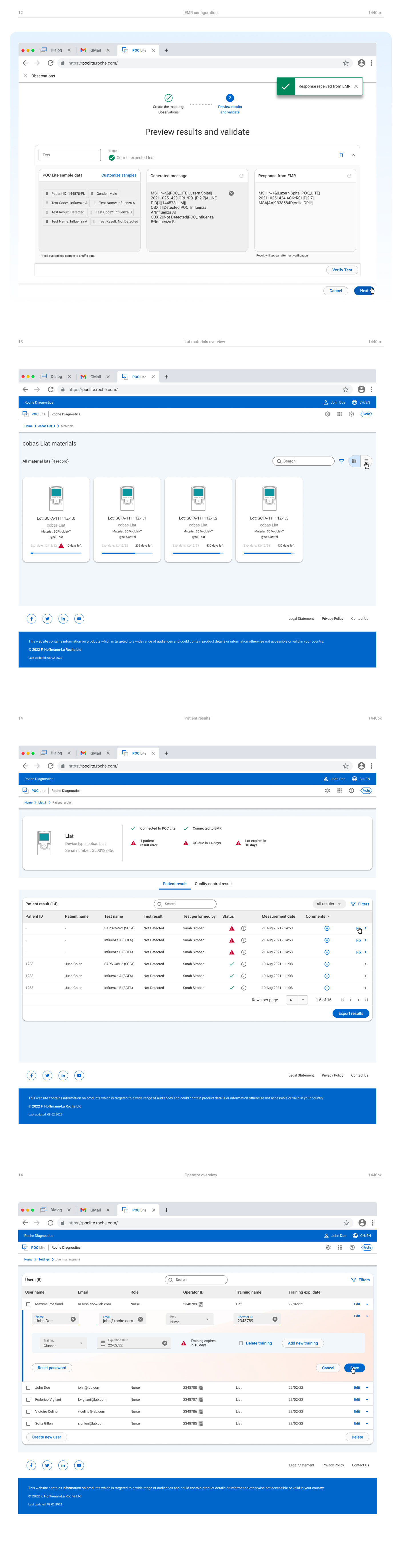
Task: Click the help icon on the Patient results screen
Action: tap(351, 791)
